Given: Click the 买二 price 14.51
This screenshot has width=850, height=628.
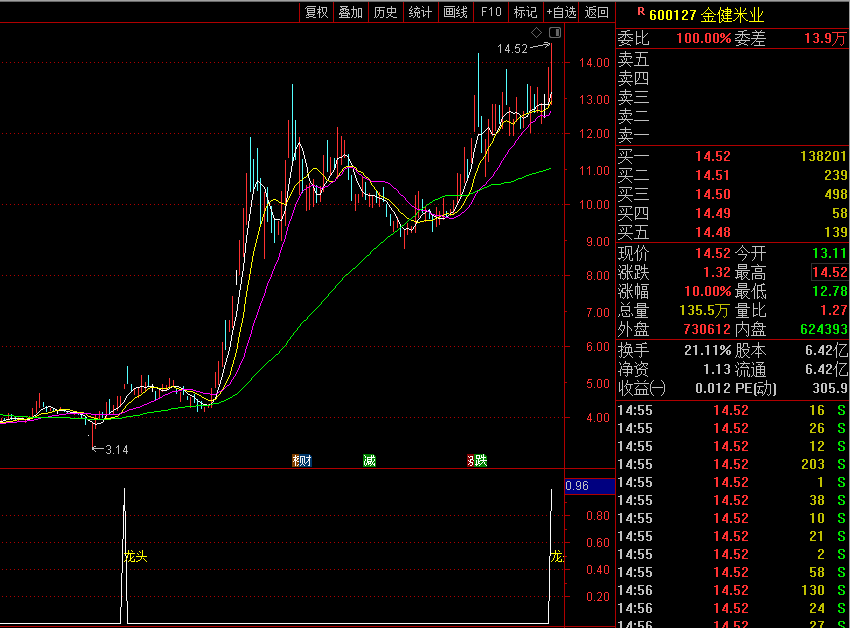Looking at the screenshot, I should [713, 175].
